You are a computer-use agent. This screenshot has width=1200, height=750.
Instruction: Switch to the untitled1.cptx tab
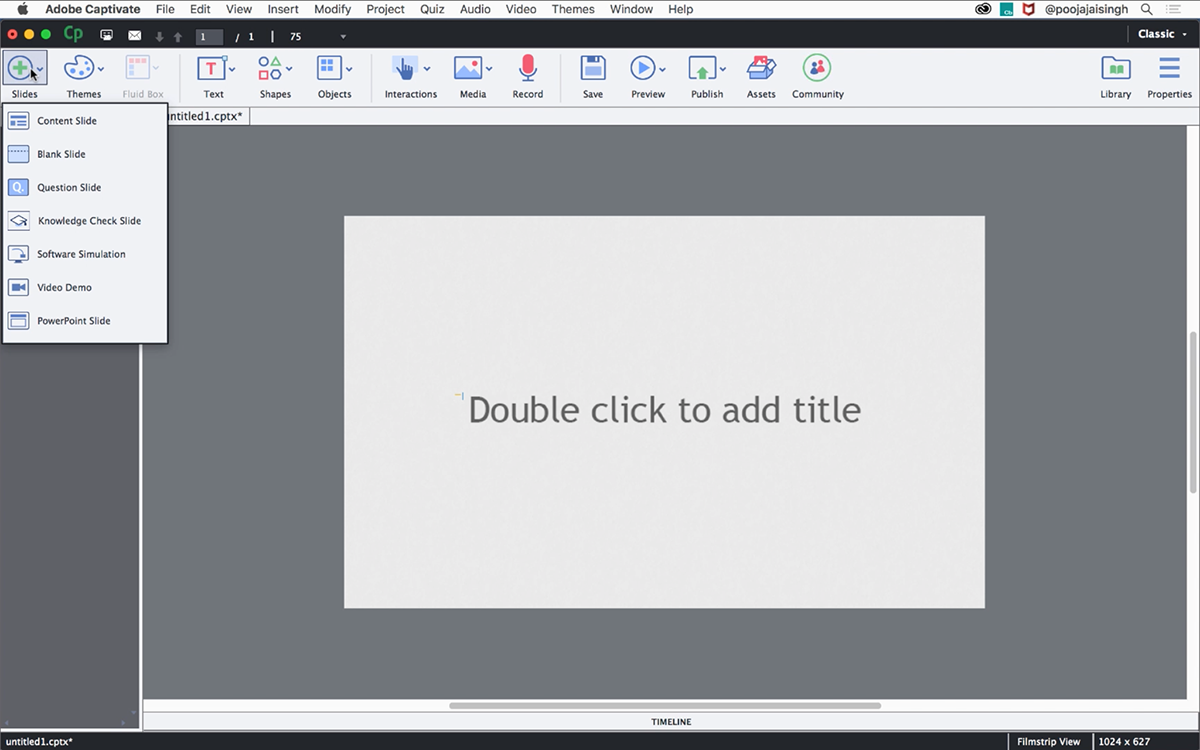[x=207, y=115]
